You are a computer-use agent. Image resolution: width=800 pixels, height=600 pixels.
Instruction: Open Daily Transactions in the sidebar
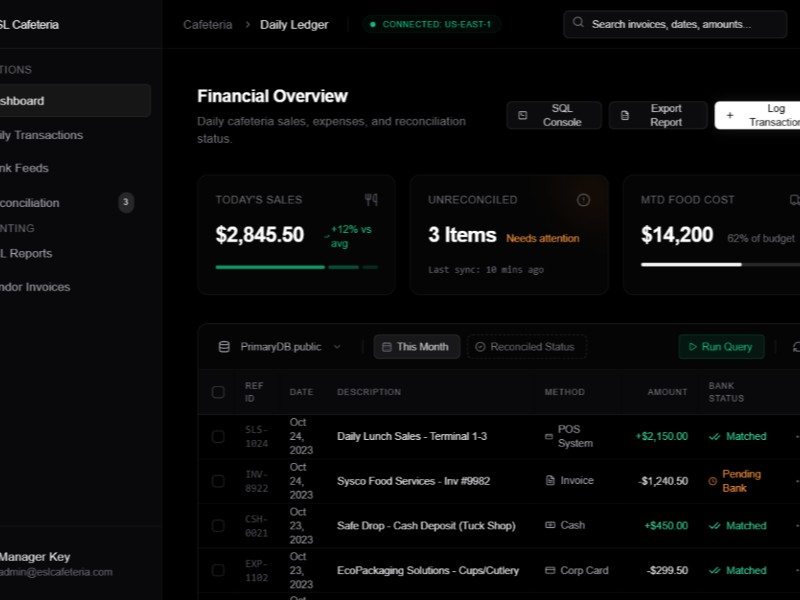point(40,135)
